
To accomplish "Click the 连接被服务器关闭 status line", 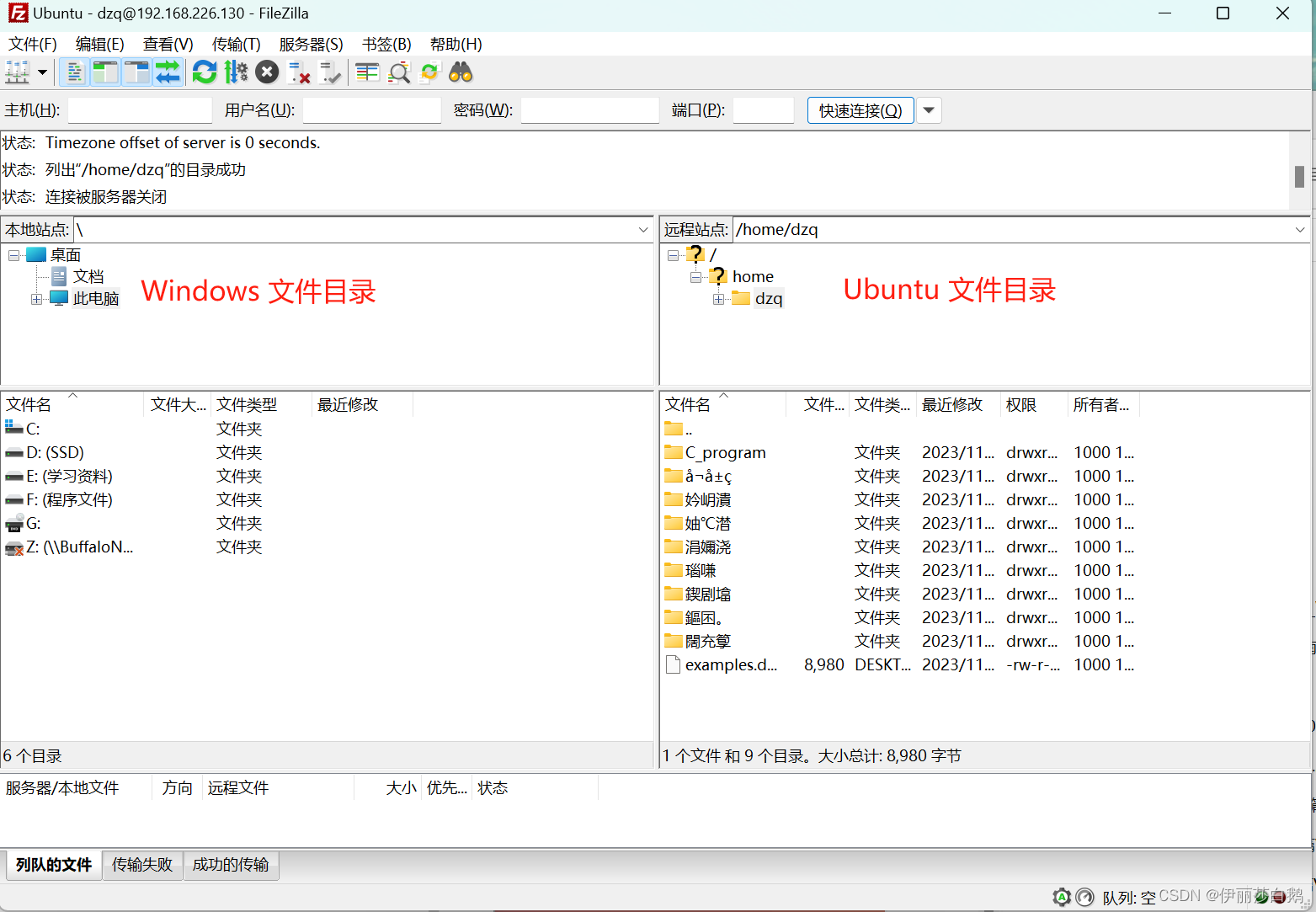I will pos(106,196).
